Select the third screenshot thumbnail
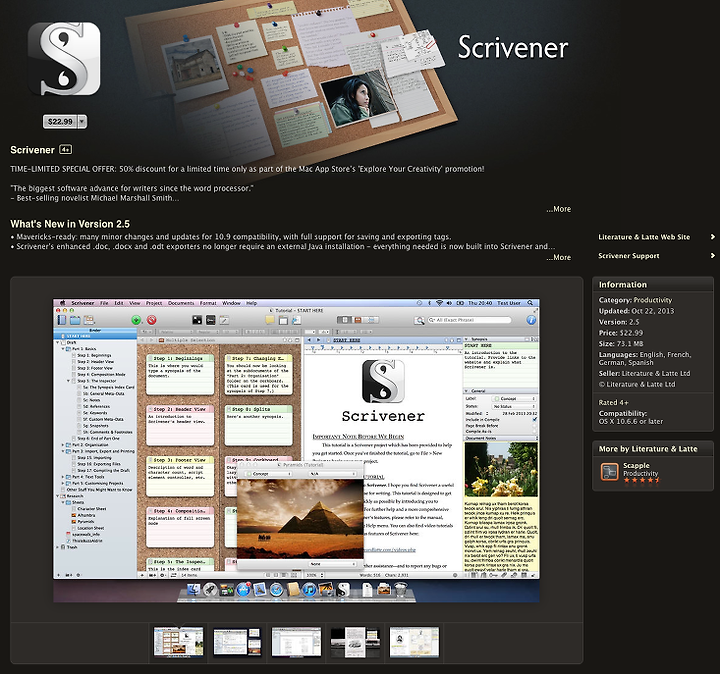 tap(296, 642)
